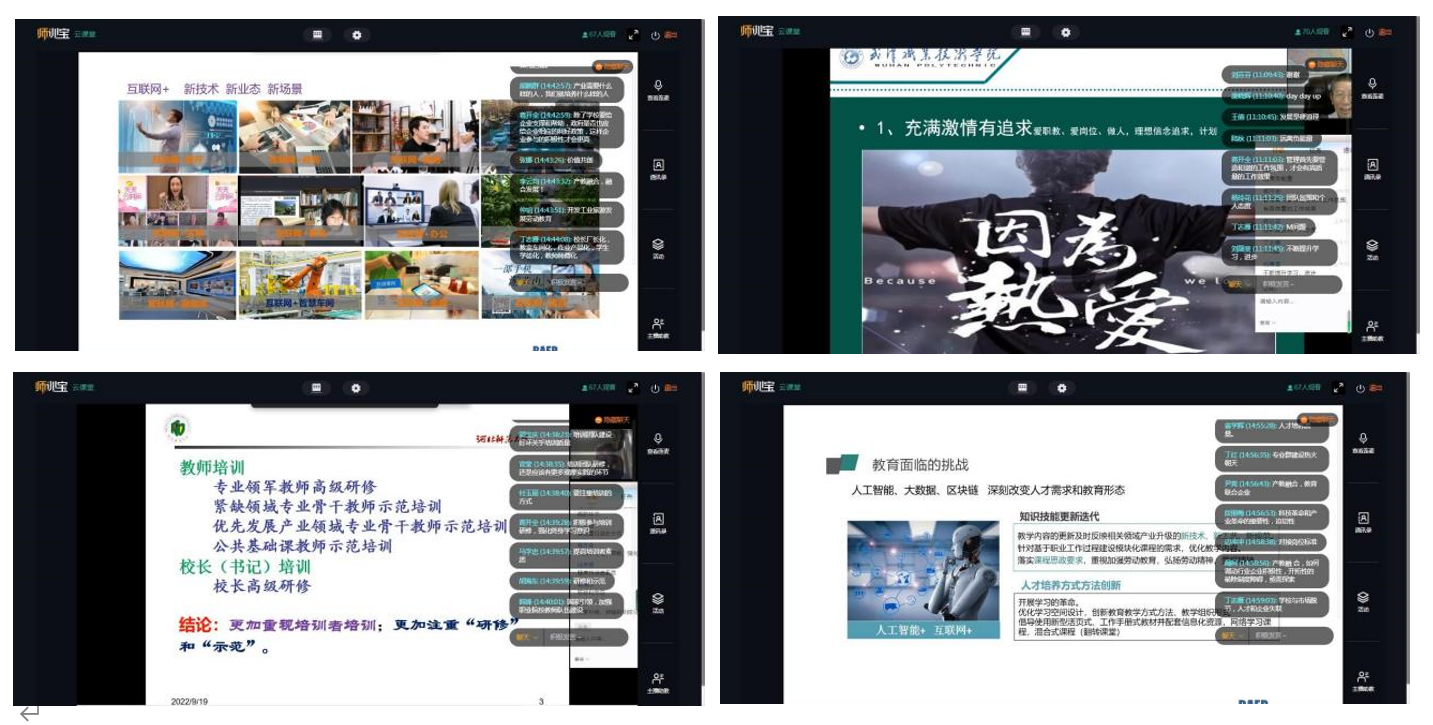Expand the 聊天 dropdown in bottom-right window
The height and width of the screenshot is (725, 1433).
tap(1233, 635)
